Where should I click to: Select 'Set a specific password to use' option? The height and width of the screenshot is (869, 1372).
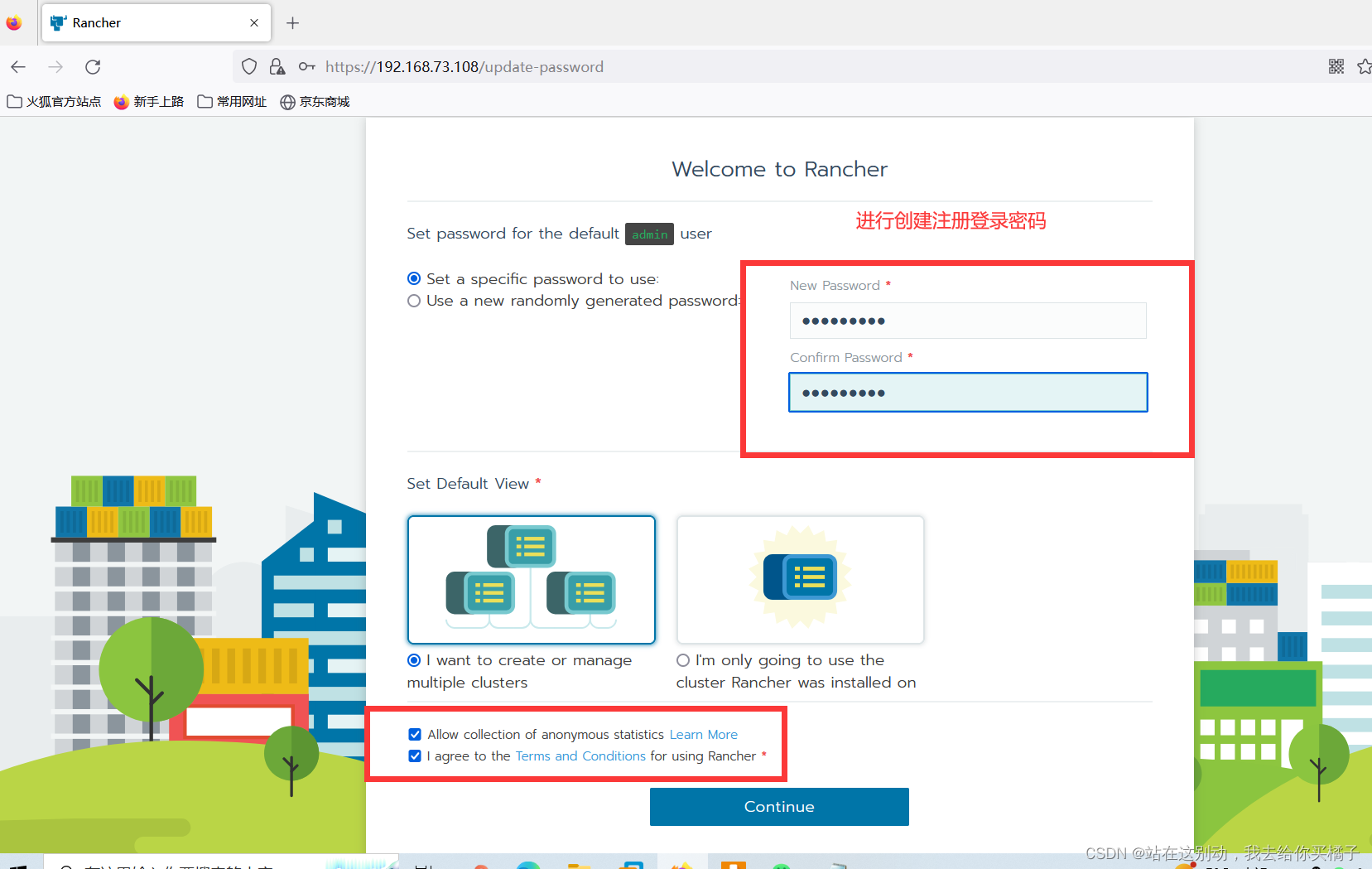tap(414, 279)
